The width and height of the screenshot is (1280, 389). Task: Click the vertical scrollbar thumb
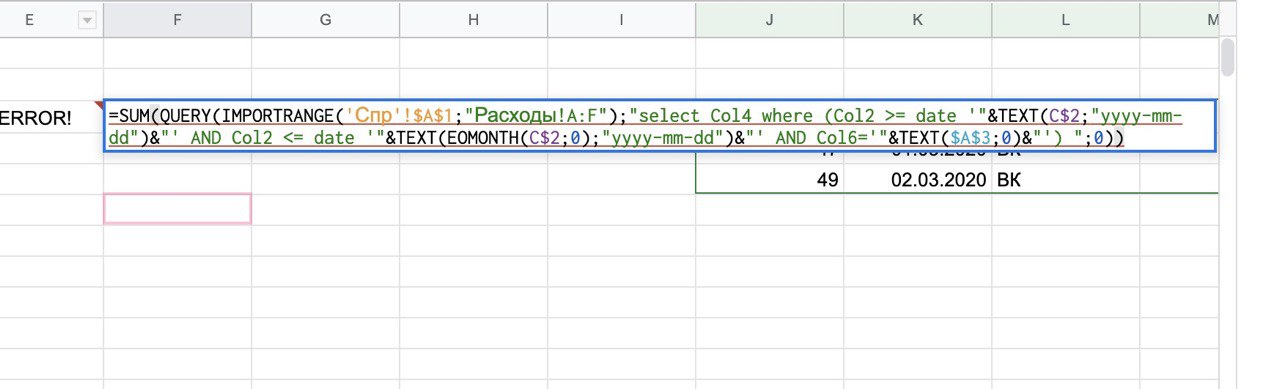(1228, 57)
